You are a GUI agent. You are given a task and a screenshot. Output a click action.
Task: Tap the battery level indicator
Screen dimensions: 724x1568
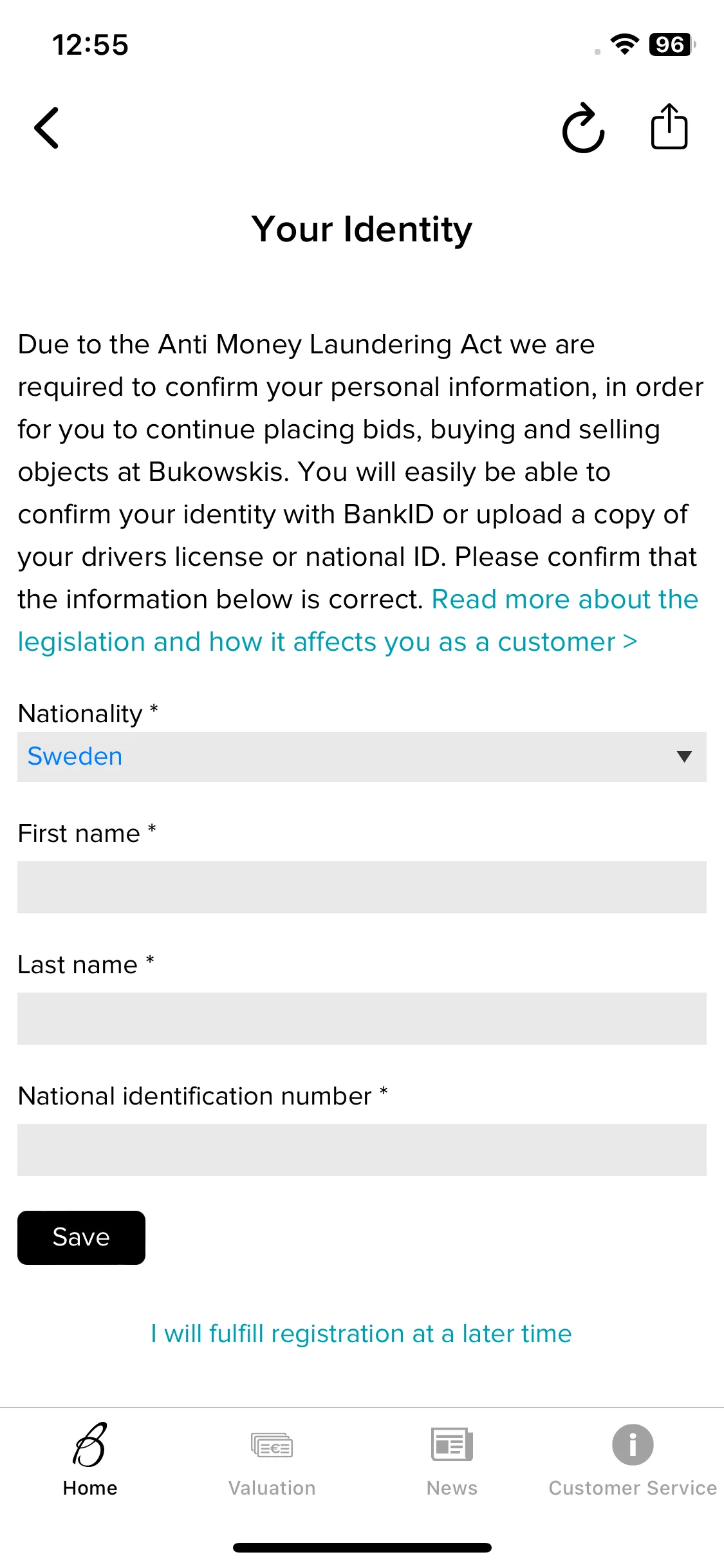click(672, 44)
